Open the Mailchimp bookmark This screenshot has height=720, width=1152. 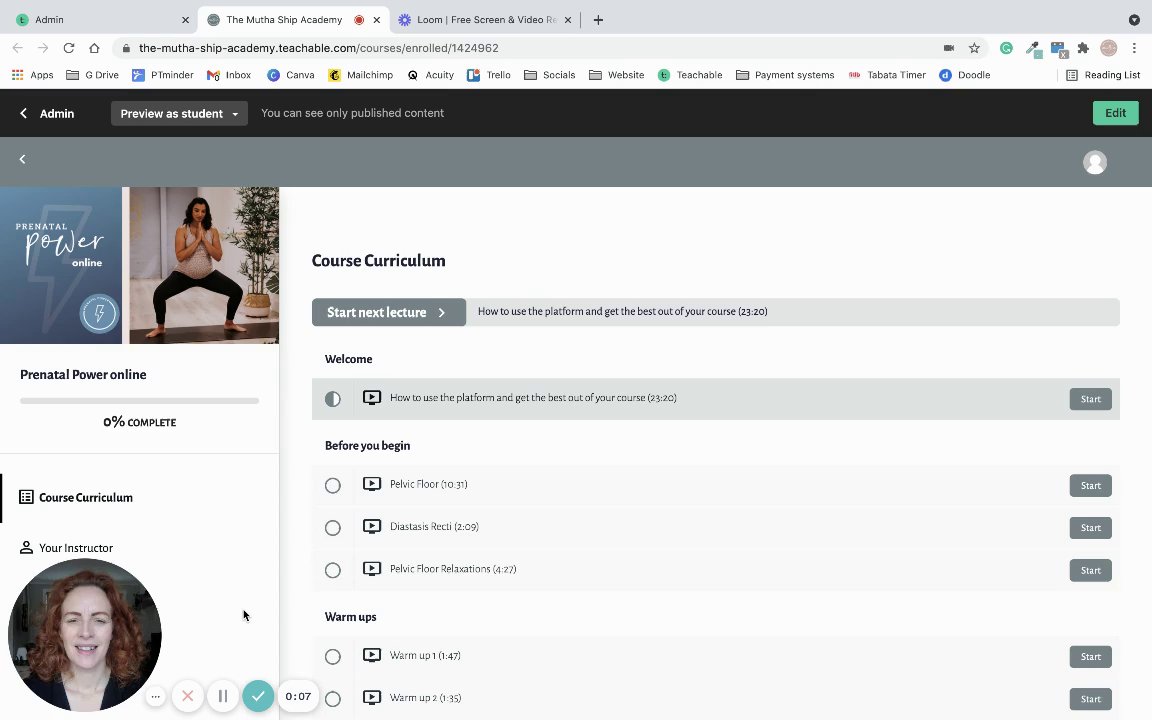coord(361,75)
